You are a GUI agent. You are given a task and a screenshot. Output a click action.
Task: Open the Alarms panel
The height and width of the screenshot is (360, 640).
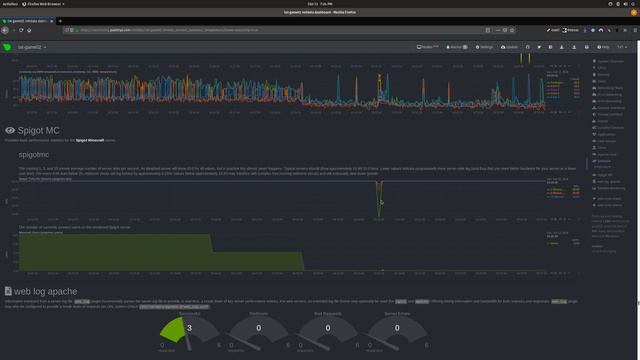[x=457, y=47]
